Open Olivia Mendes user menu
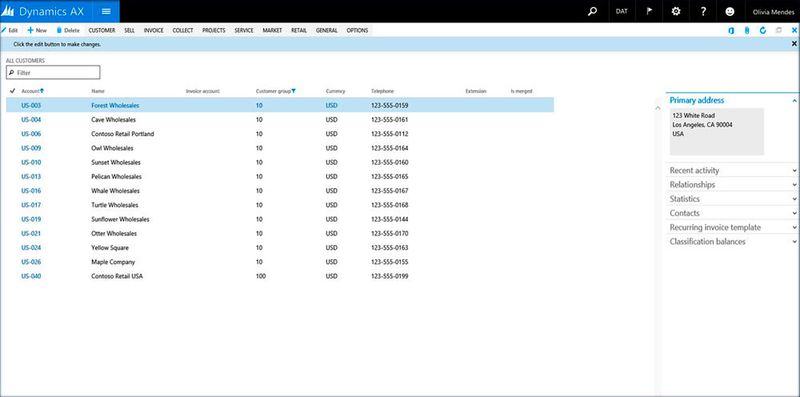800x397 pixels. pyautogui.click(x=773, y=12)
